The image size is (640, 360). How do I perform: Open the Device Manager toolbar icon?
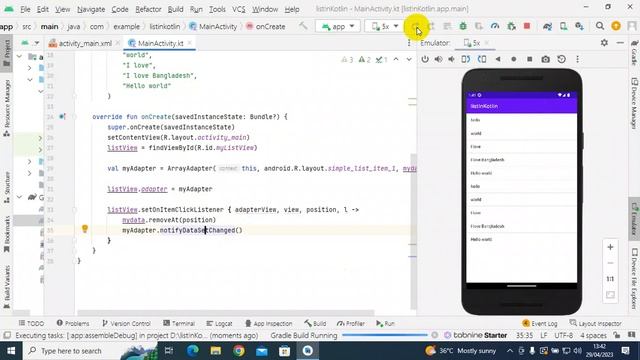(x=563, y=27)
